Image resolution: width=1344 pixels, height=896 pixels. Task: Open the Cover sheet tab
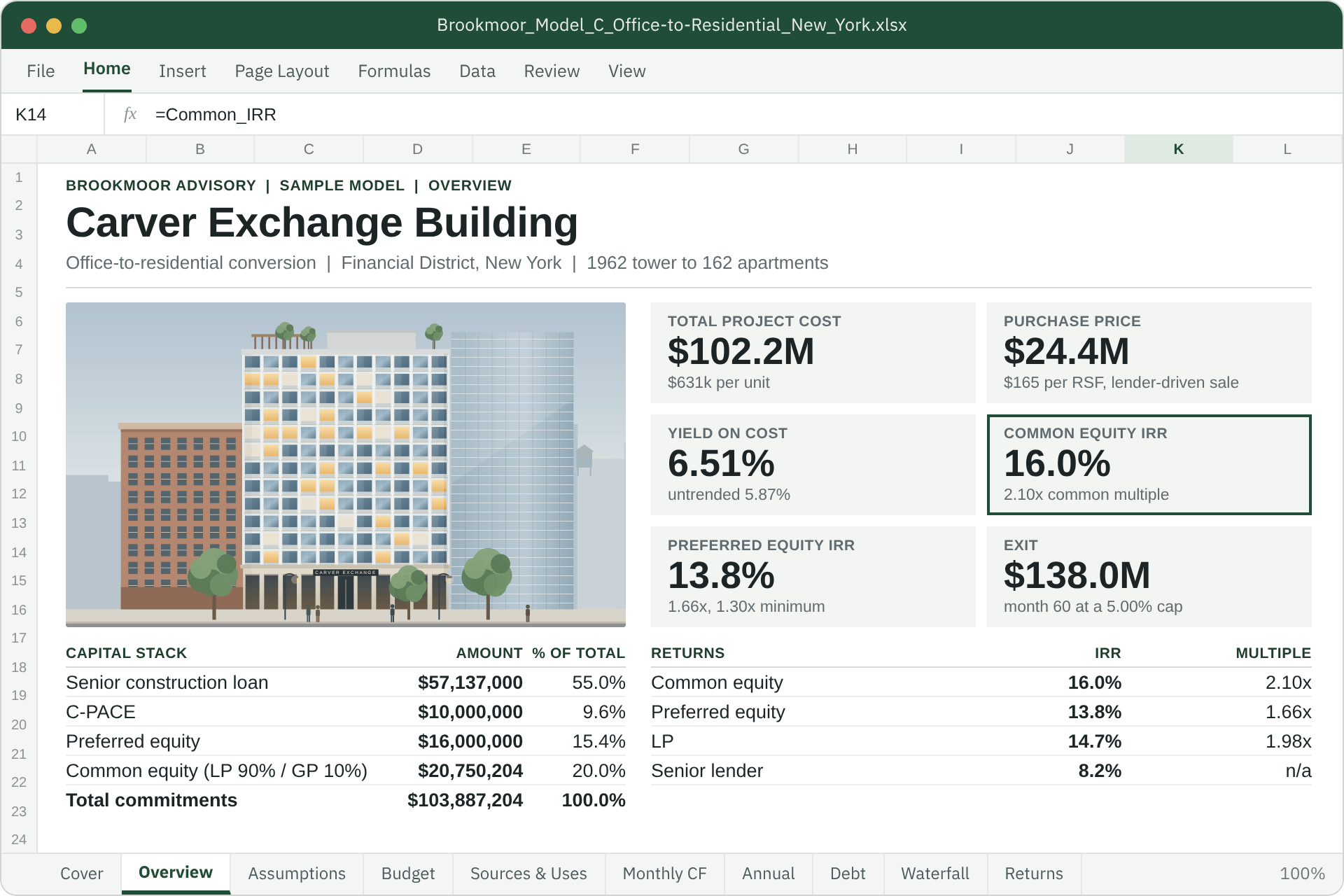tap(81, 873)
